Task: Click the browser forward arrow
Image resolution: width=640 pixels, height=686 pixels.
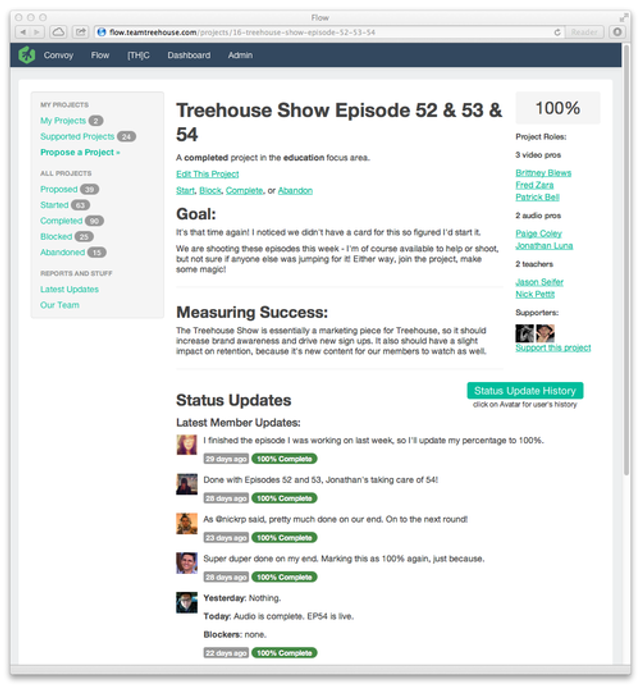Action: coord(38,32)
